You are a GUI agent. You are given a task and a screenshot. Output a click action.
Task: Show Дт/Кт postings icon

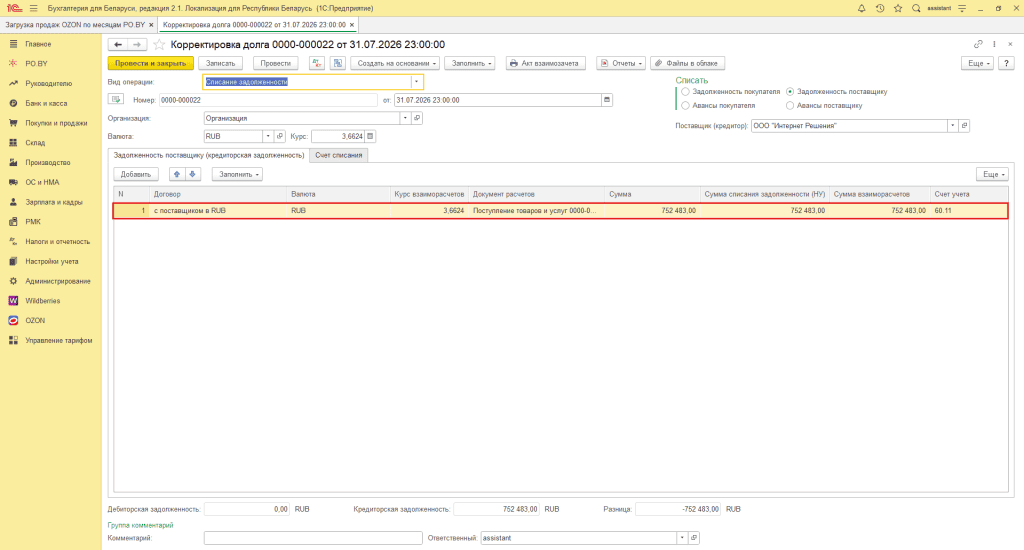(317, 63)
